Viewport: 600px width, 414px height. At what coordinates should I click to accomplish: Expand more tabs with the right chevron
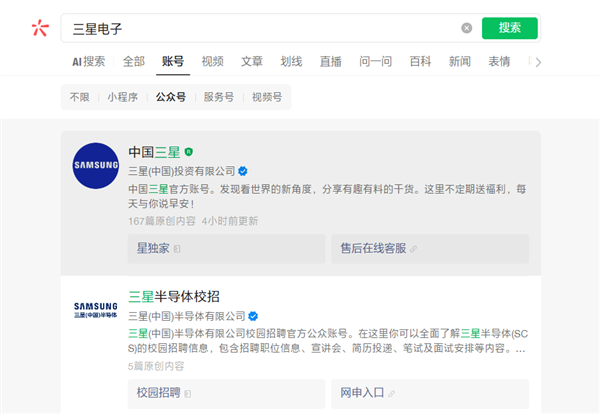(x=538, y=62)
